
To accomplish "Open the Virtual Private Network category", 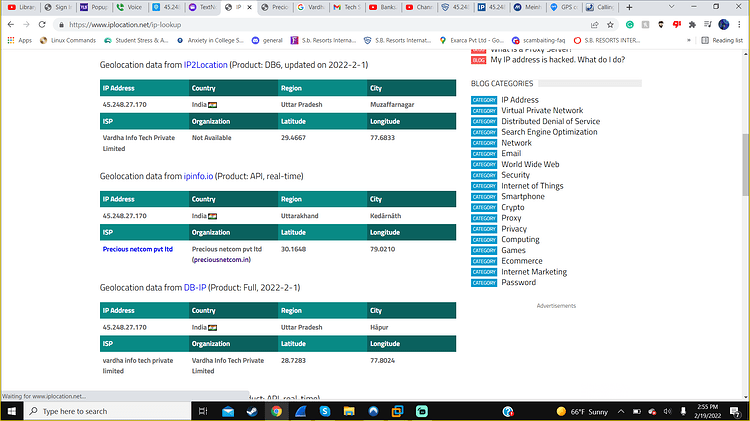I will pyautogui.click(x=542, y=111).
